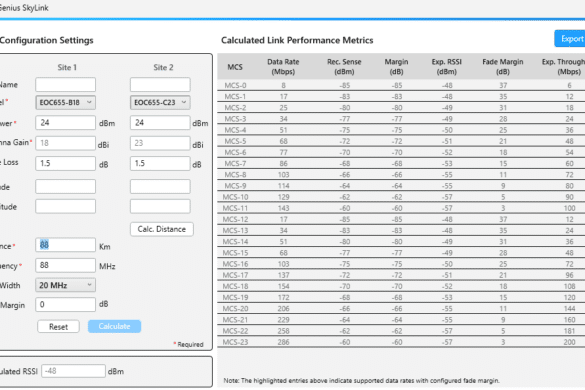Screen dimensions: 585x390
Task: Click the Data Rate (Mbps) column header
Action: point(283,67)
